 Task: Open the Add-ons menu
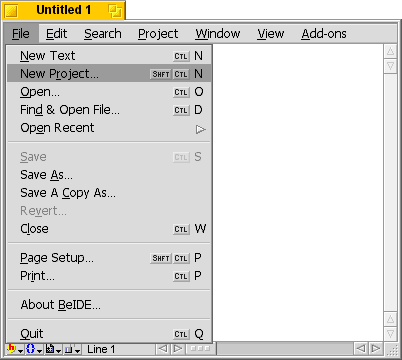pos(324,34)
